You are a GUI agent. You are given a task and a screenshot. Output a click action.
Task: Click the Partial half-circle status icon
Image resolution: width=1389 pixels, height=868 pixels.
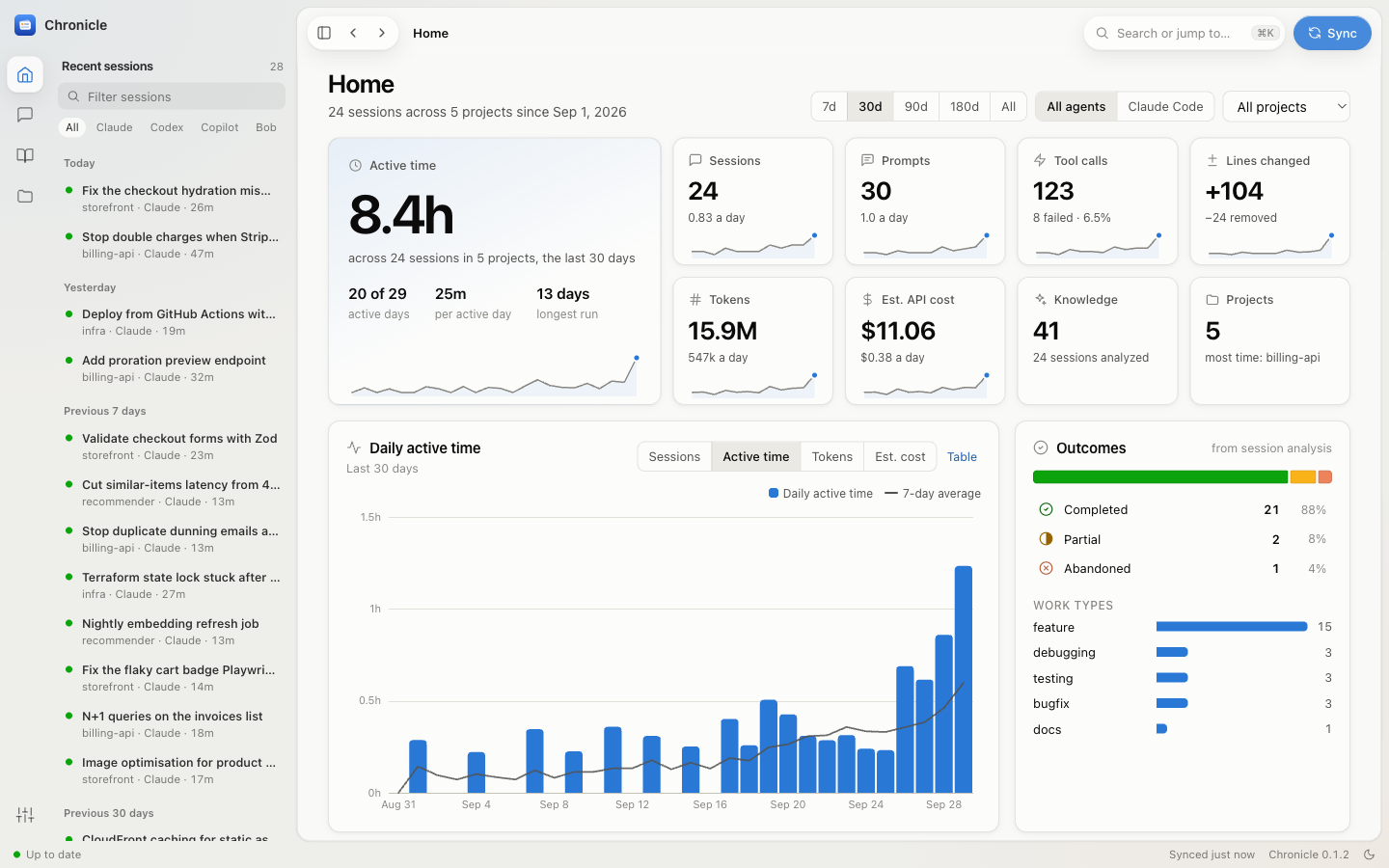coord(1046,539)
